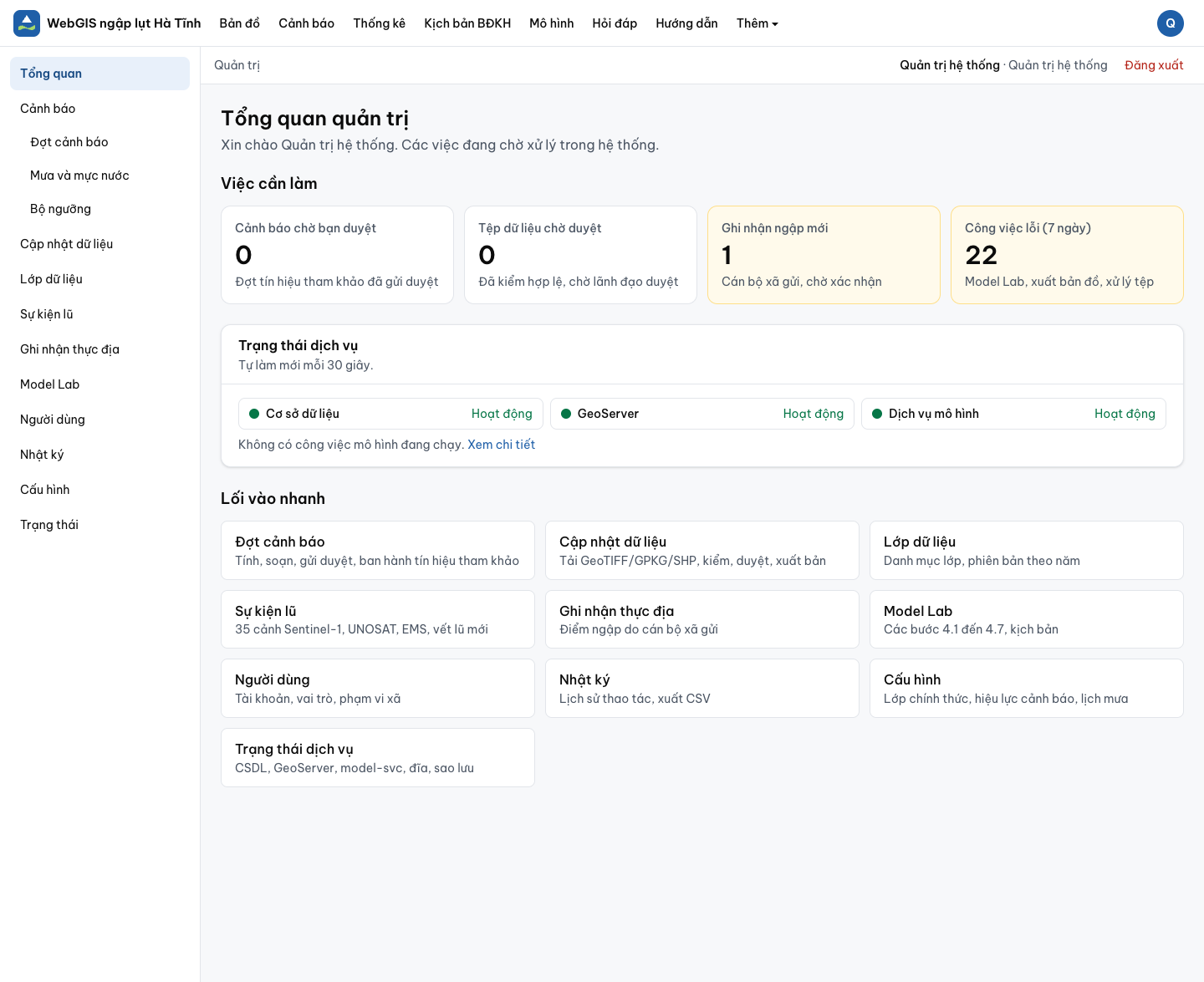1204x982 pixels.
Task: Open the Bản đồ menu
Action: pyautogui.click(x=240, y=23)
